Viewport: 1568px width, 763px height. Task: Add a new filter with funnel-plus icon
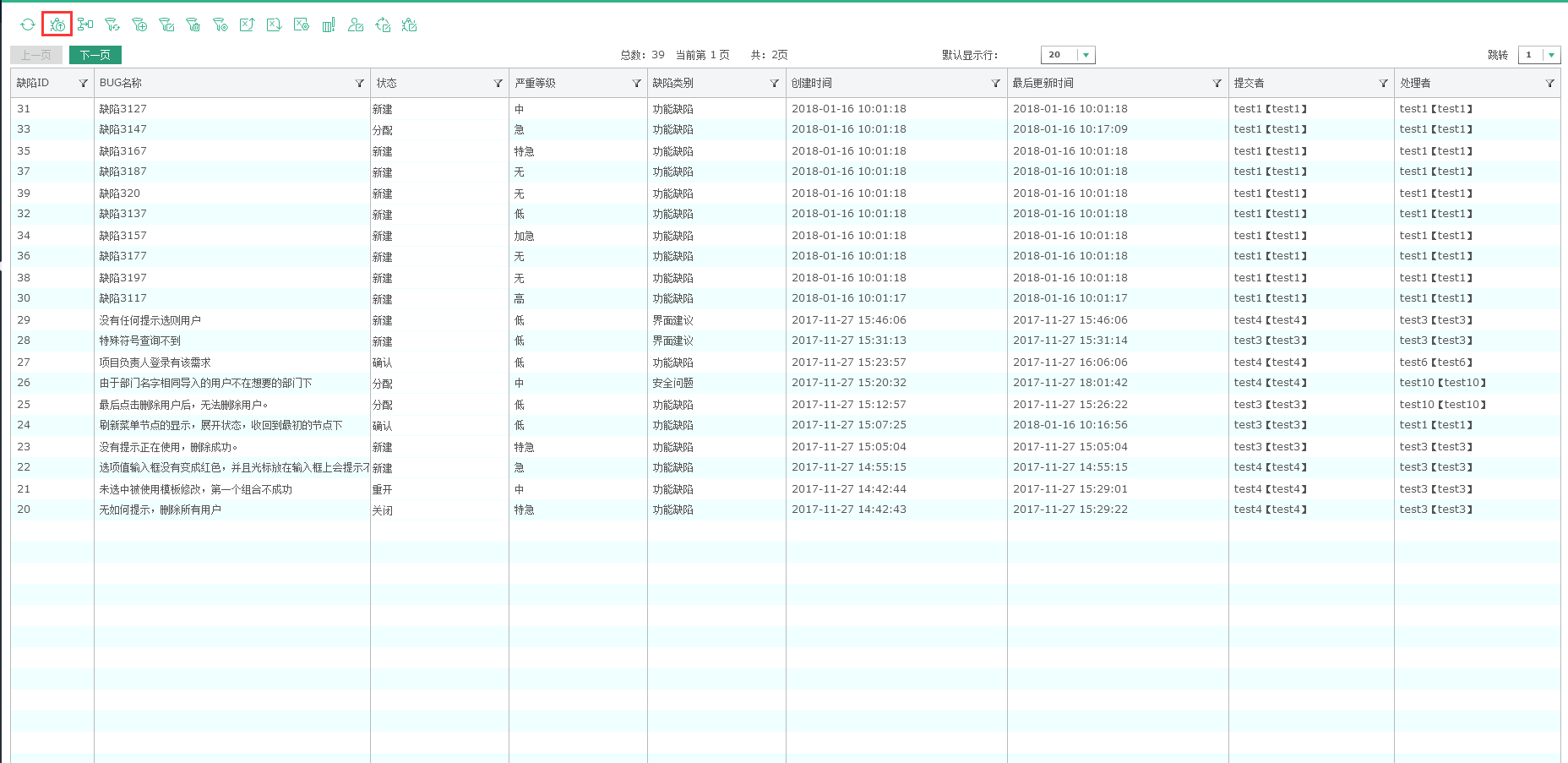[x=139, y=25]
